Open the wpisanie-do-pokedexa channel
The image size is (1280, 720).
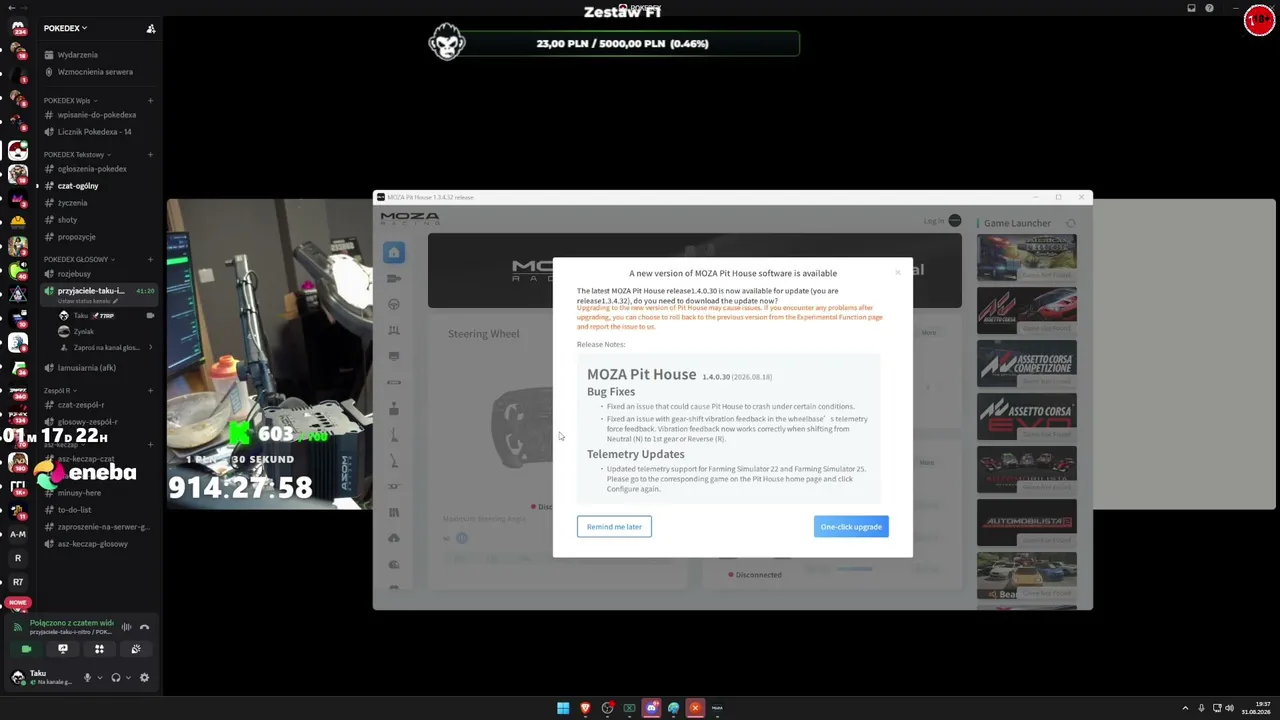[97, 115]
